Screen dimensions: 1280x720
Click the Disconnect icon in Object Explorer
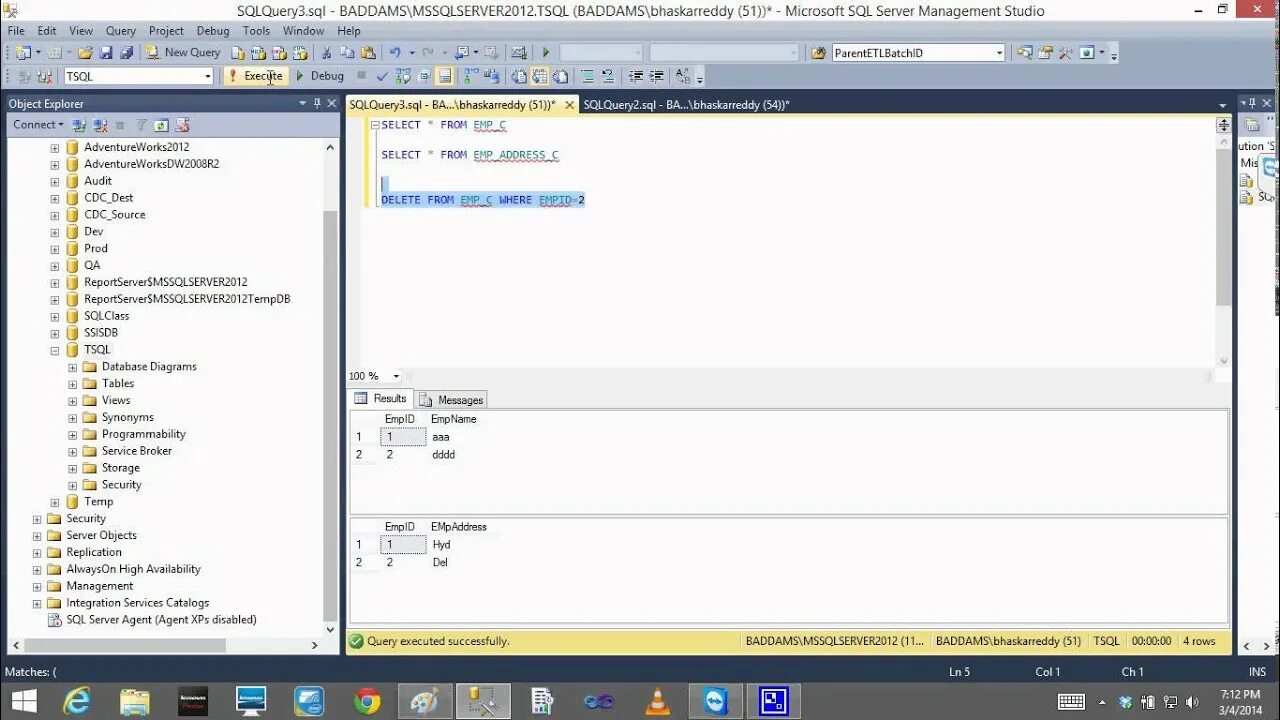(x=100, y=125)
